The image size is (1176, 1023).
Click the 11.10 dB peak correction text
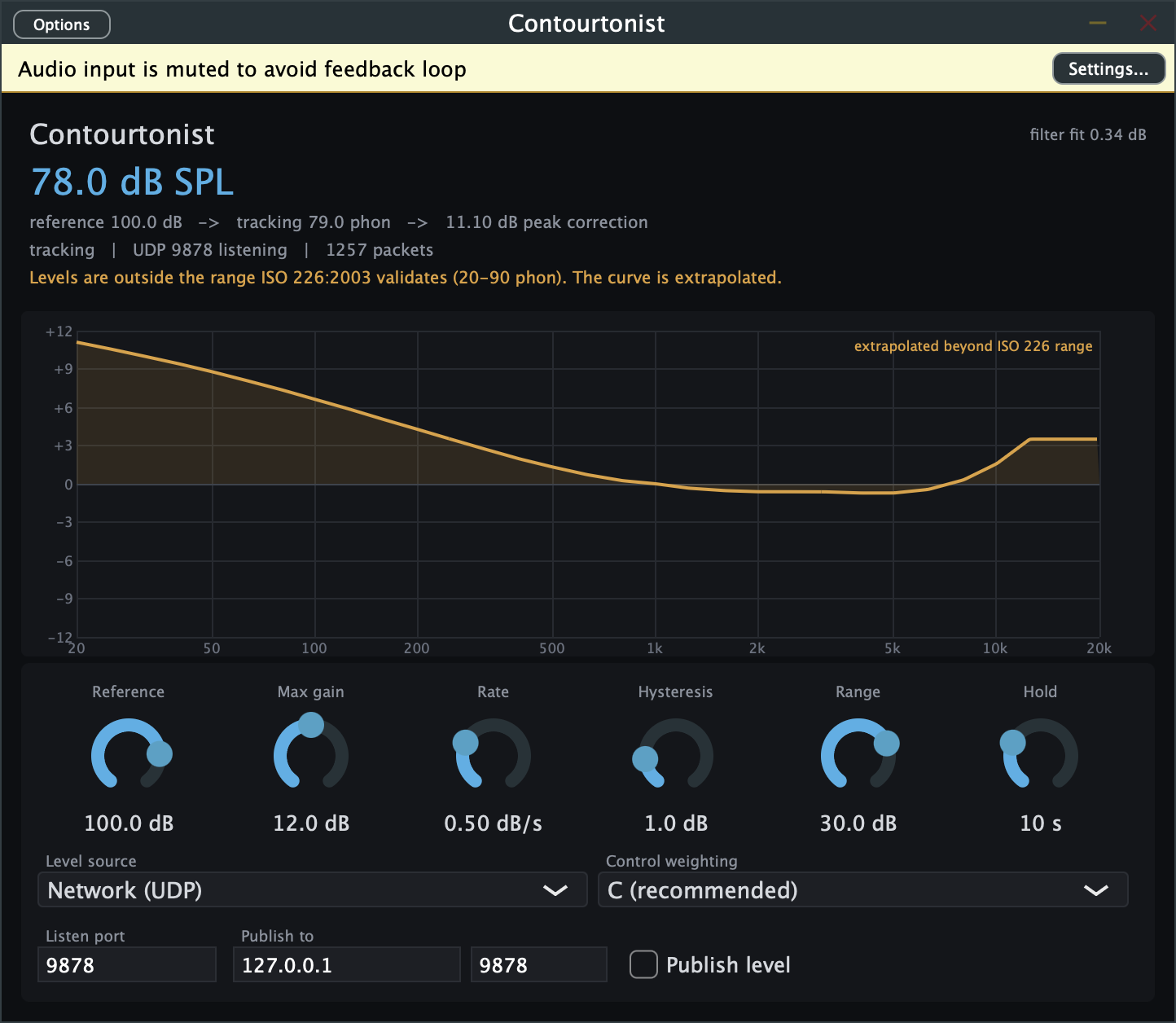[x=546, y=222]
